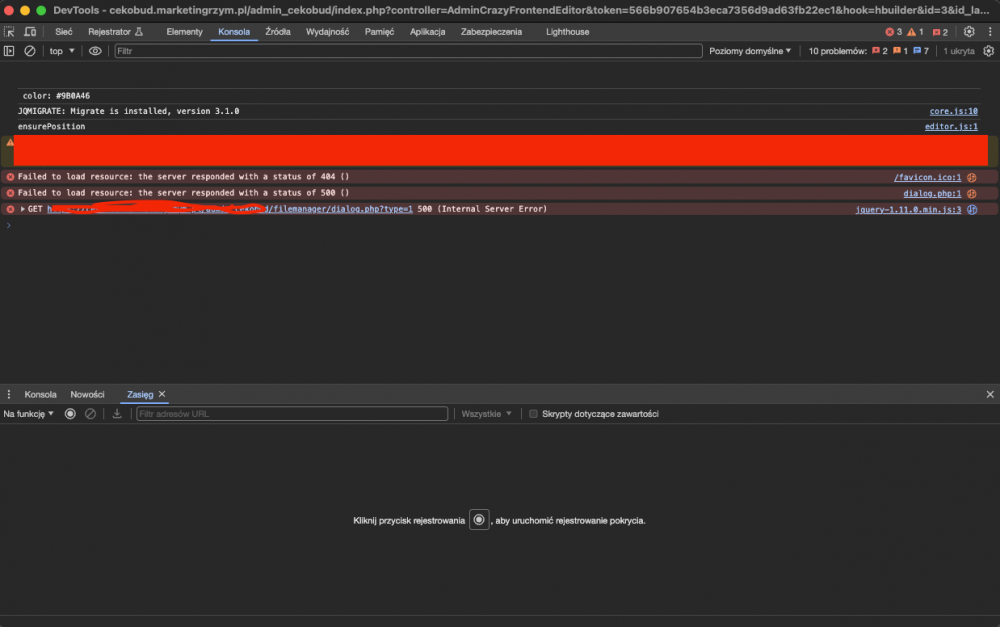Expand the GET 500 error entry
This screenshot has width=1000, height=627.
coord(23,209)
